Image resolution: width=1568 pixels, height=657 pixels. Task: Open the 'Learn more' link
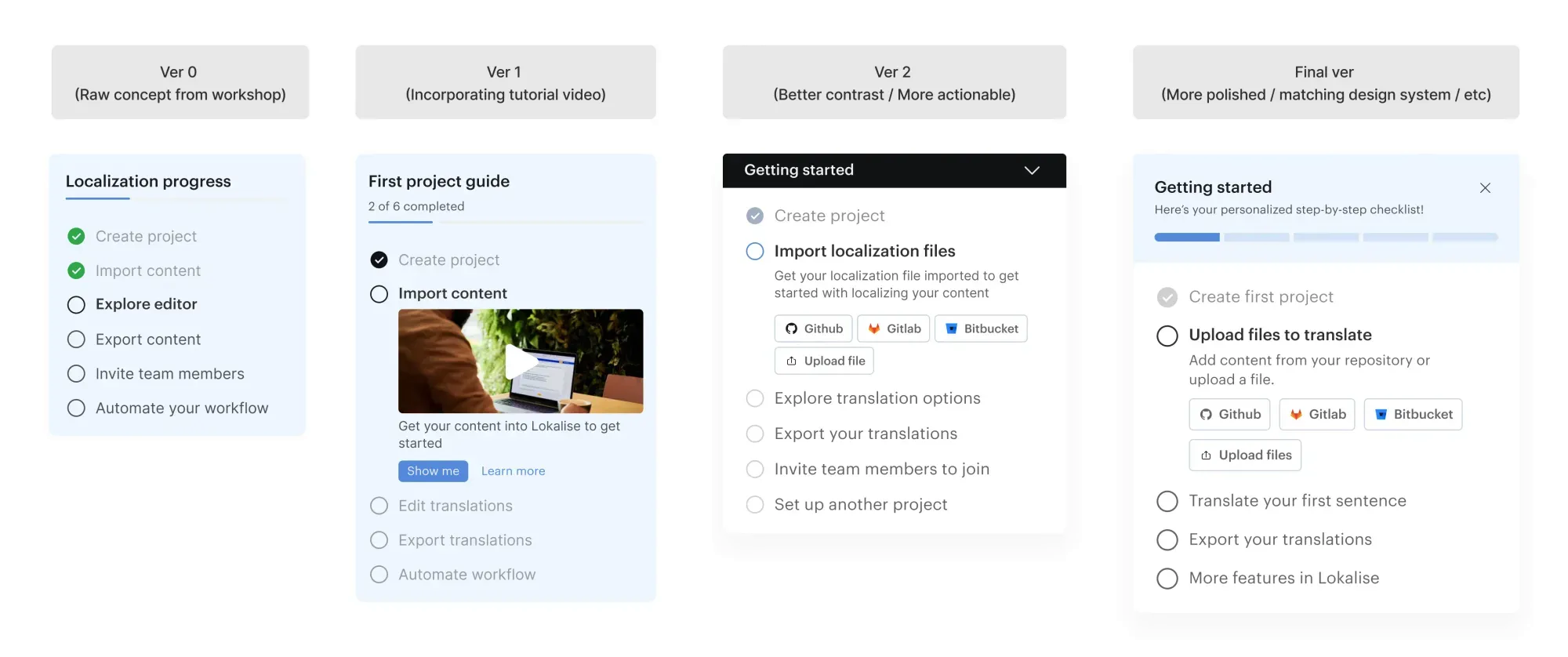pos(513,471)
